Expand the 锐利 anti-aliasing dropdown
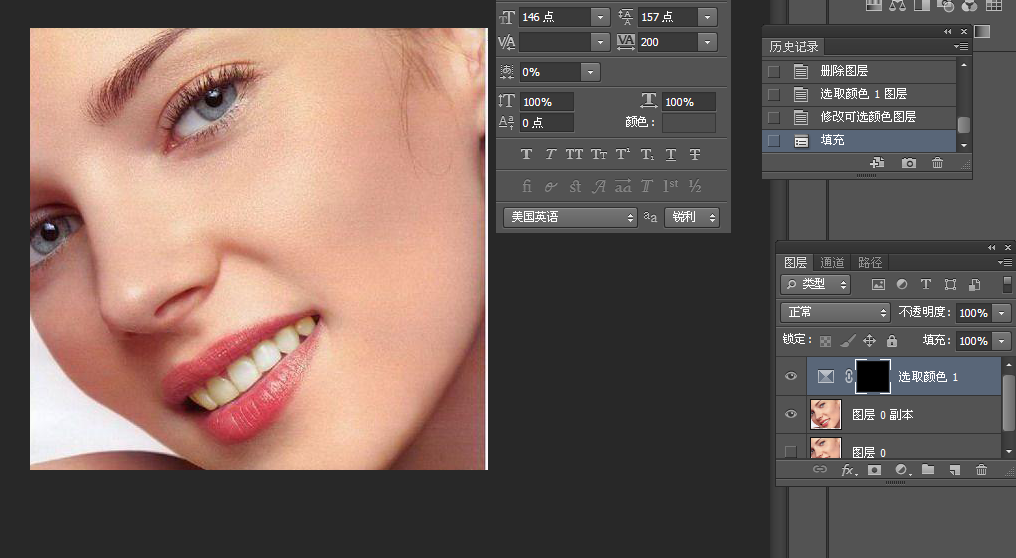1016x558 pixels. pyautogui.click(x=692, y=217)
